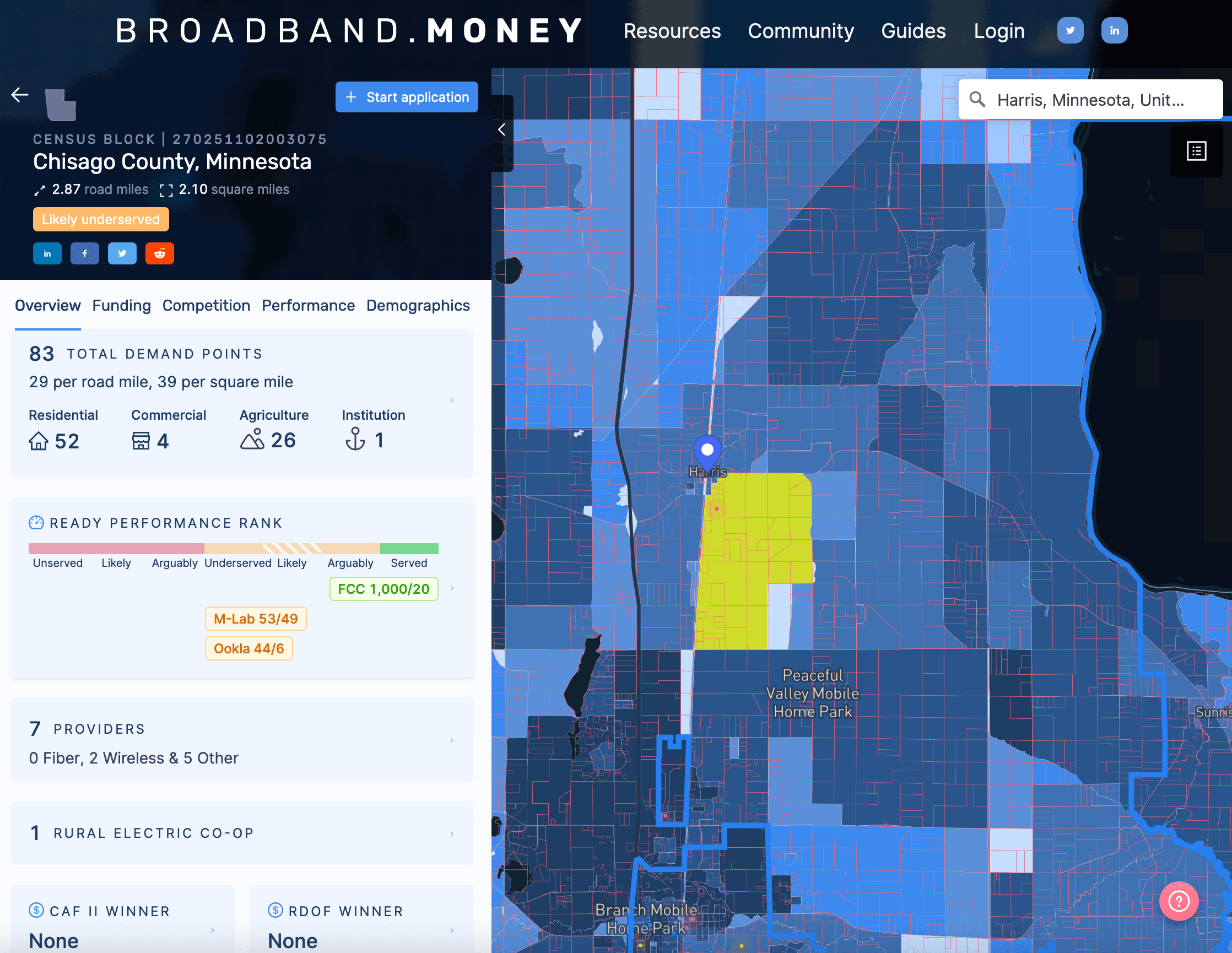Expand RDOF Winner card chevron
Viewport: 1232px width, 953px height.
click(451, 930)
